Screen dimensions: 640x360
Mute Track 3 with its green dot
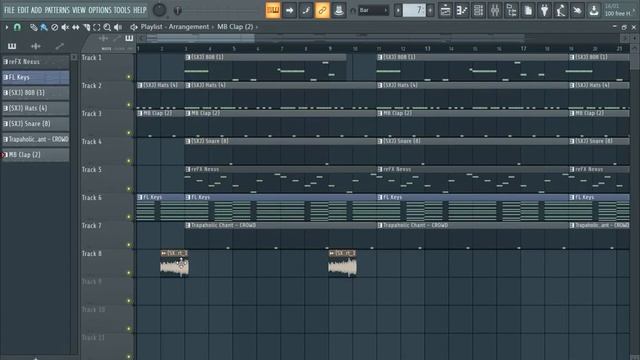point(129,133)
